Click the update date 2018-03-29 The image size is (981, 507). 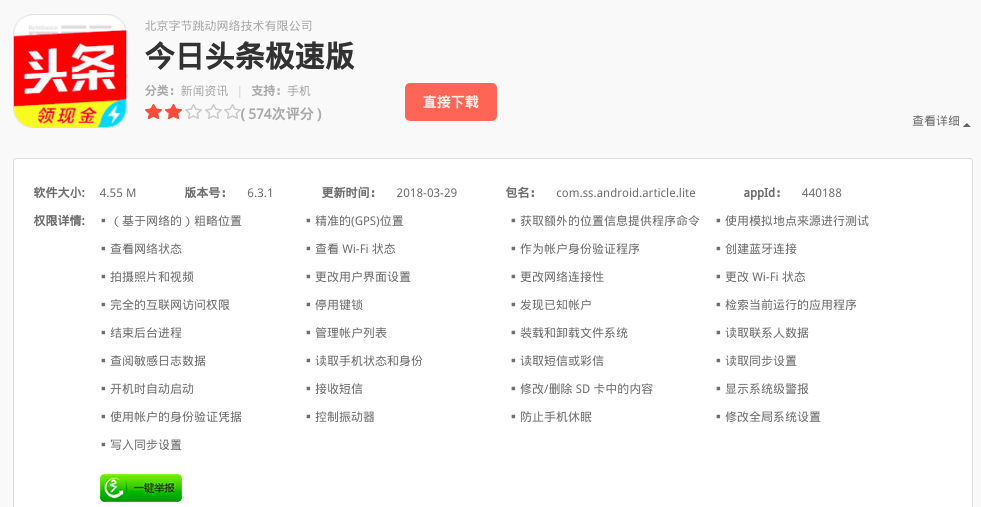point(427,193)
